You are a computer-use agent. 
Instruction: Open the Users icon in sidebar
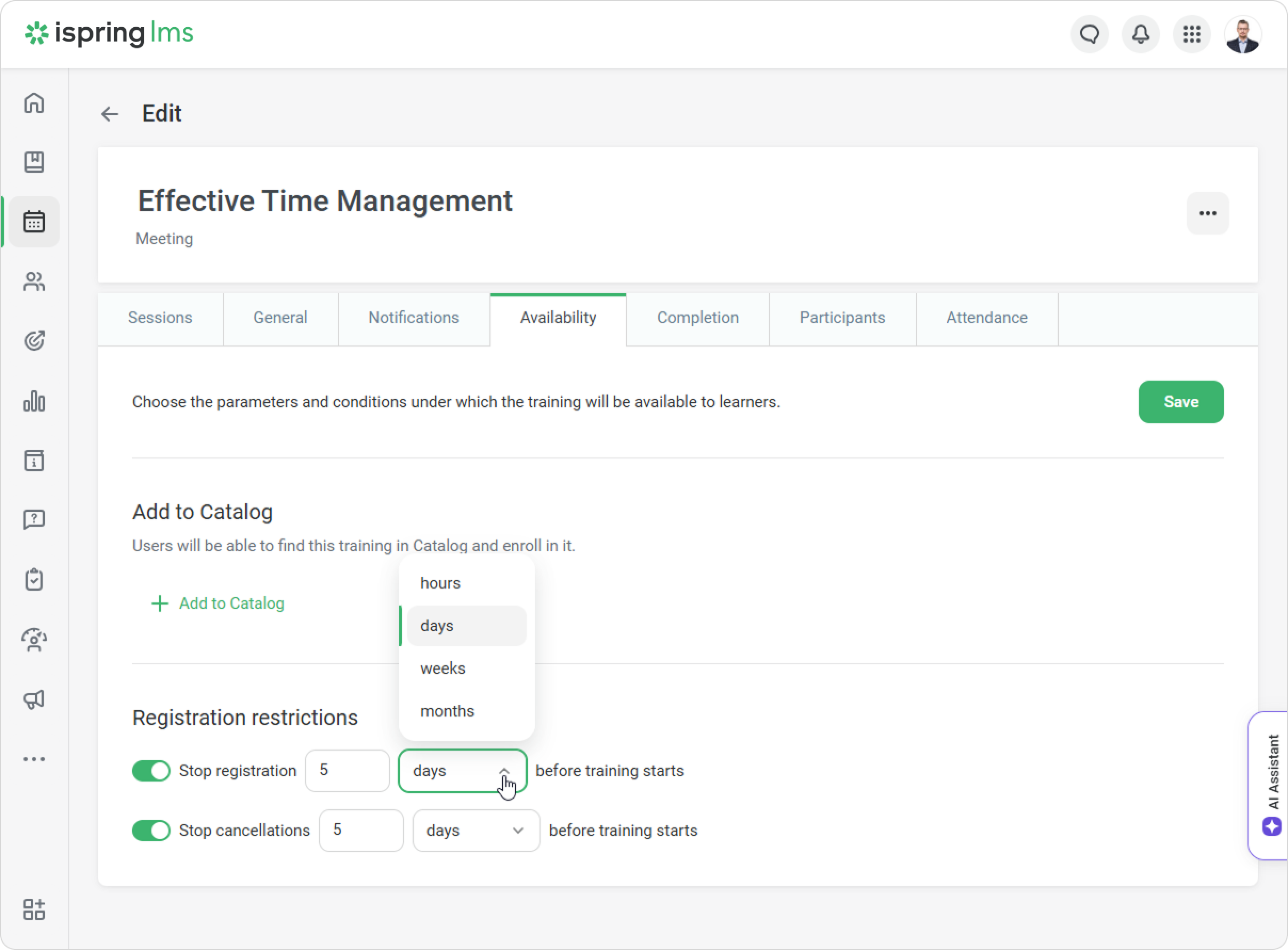pyautogui.click(x=34, y=282)
